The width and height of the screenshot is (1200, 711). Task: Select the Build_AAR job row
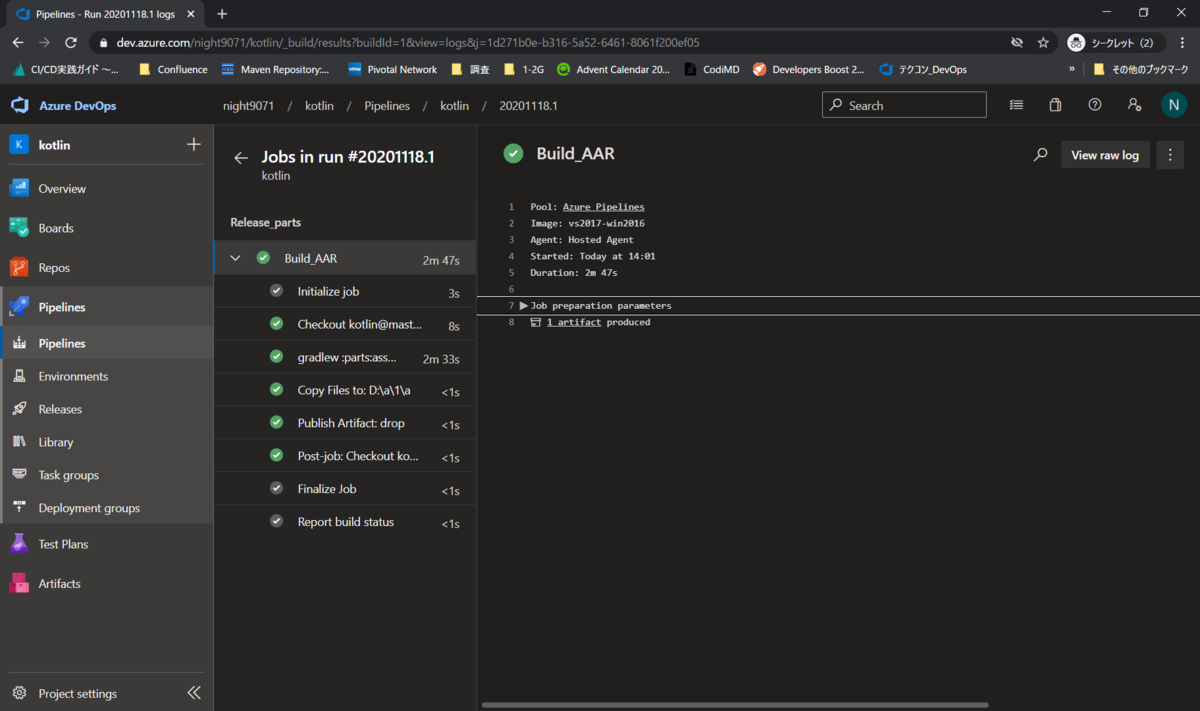click(x=345, y=258)
